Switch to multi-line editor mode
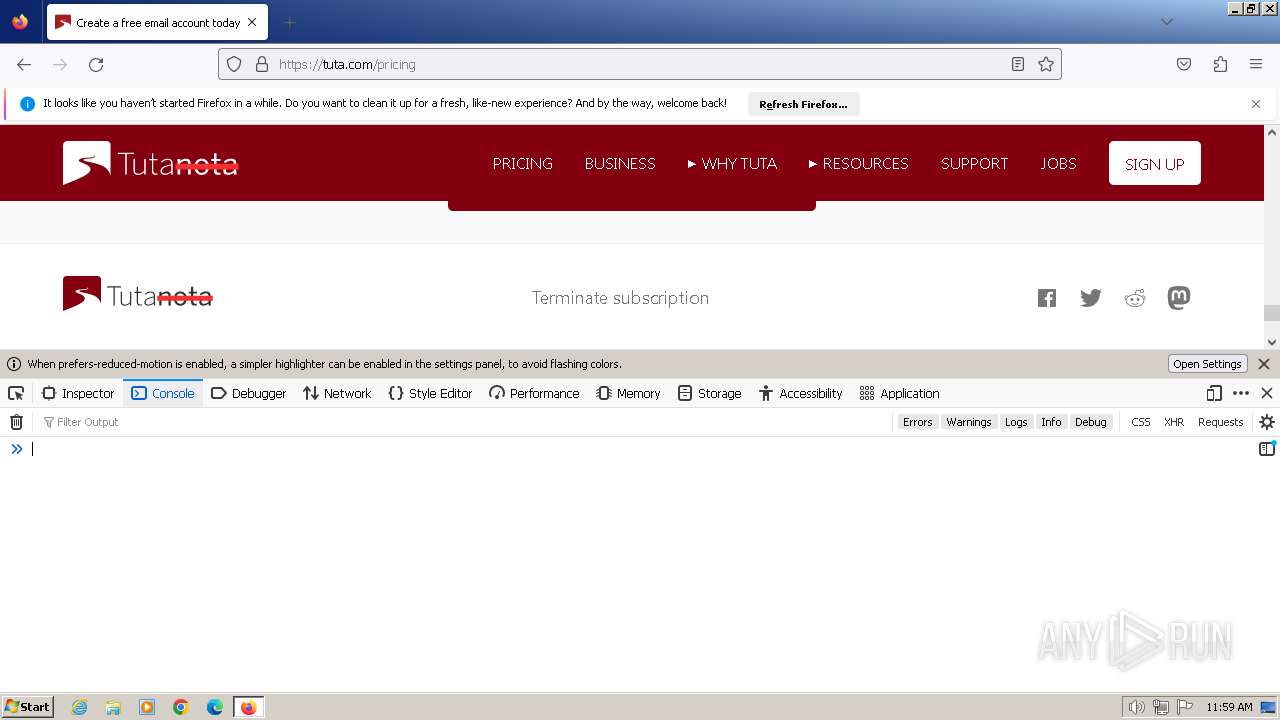Viewport: 1280px width, 720px height. coord(1267,449)
